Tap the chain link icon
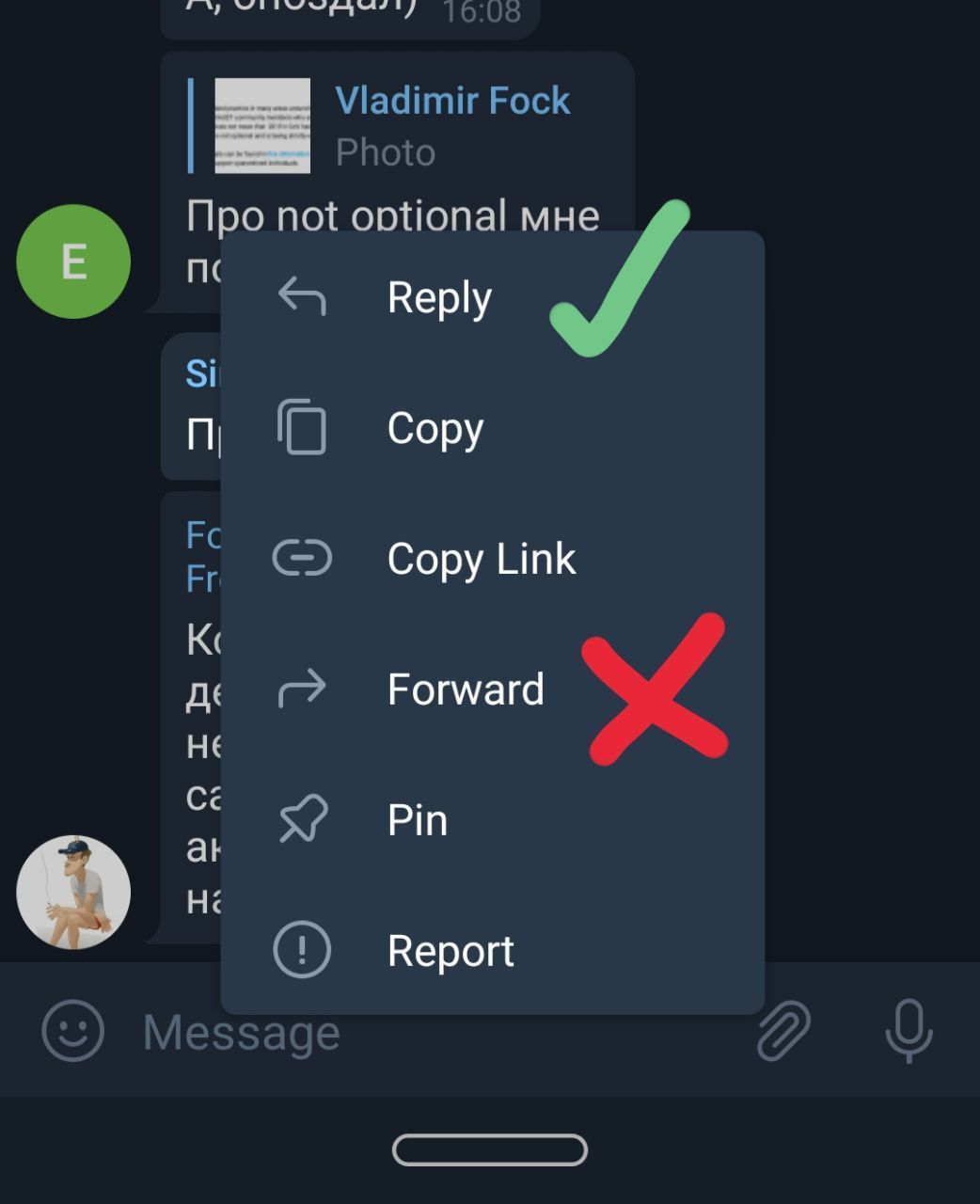The height and width of the screenshot is (1204, 980). 302,558
